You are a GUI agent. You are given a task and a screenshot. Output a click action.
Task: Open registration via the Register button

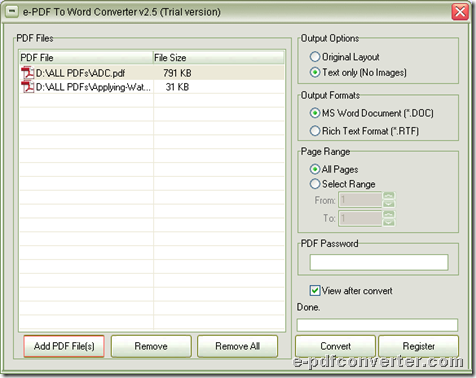pyautogui.click(x=419, y=346)
